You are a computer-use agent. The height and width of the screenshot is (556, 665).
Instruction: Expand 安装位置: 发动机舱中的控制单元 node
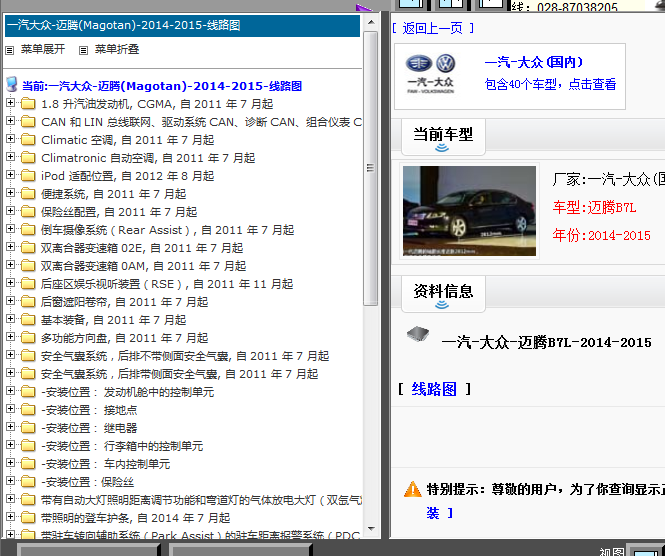coord(11,391)
